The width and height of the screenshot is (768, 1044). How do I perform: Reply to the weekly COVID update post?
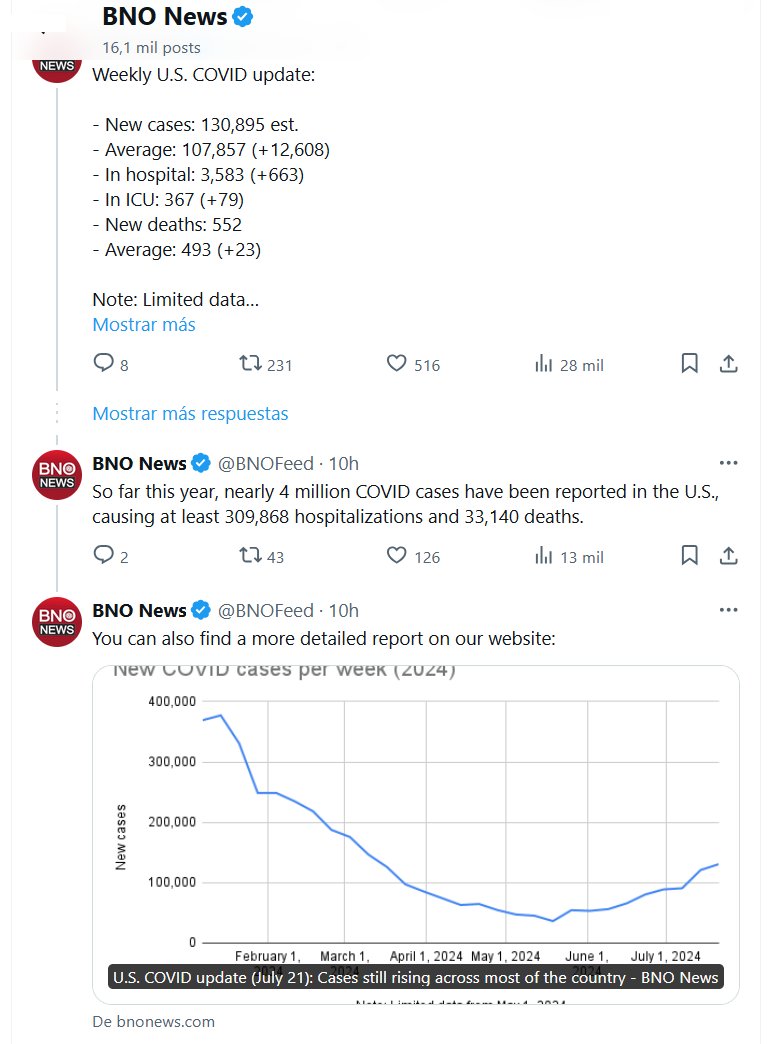(104, 364)
